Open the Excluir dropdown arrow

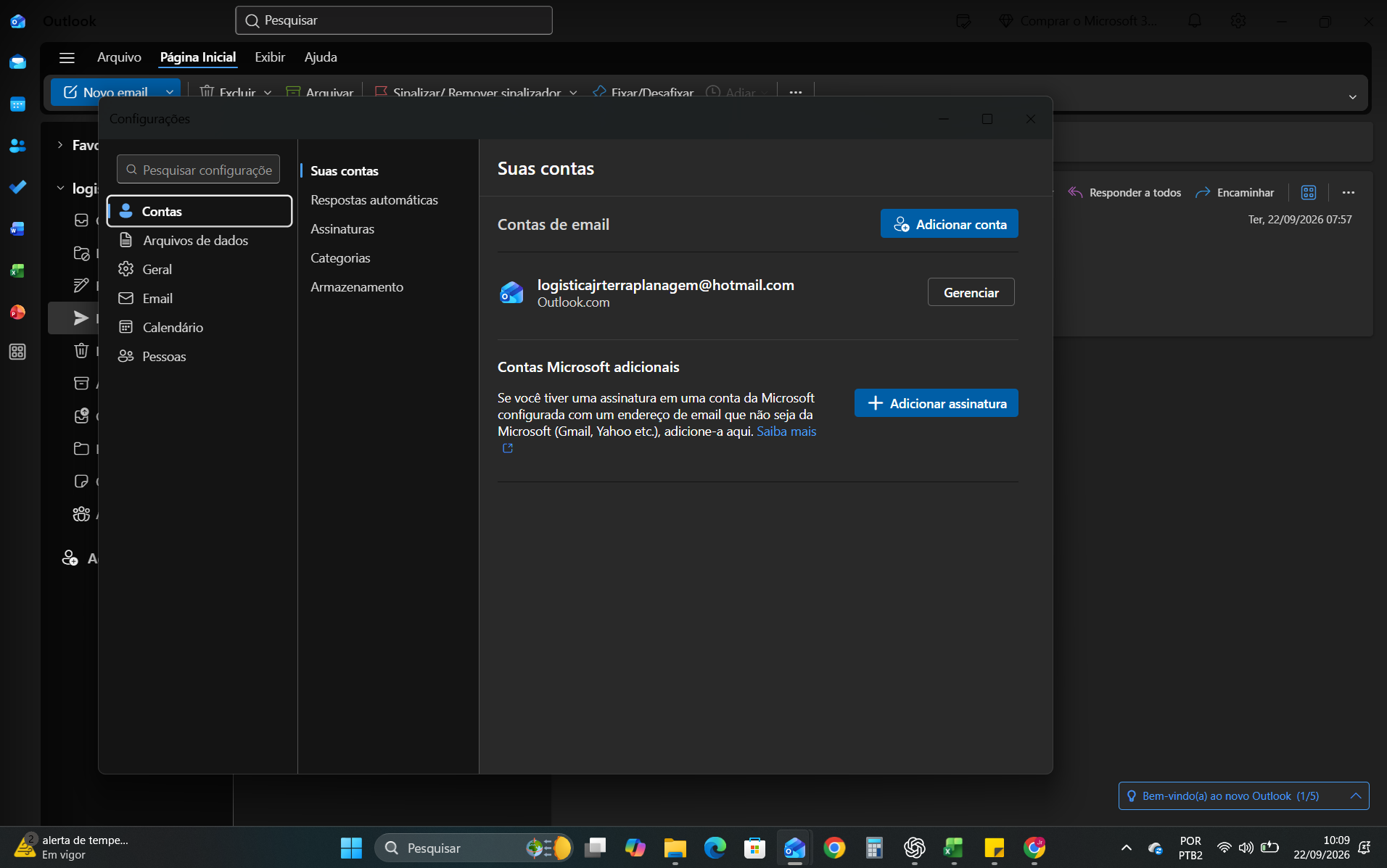(268, 92)
